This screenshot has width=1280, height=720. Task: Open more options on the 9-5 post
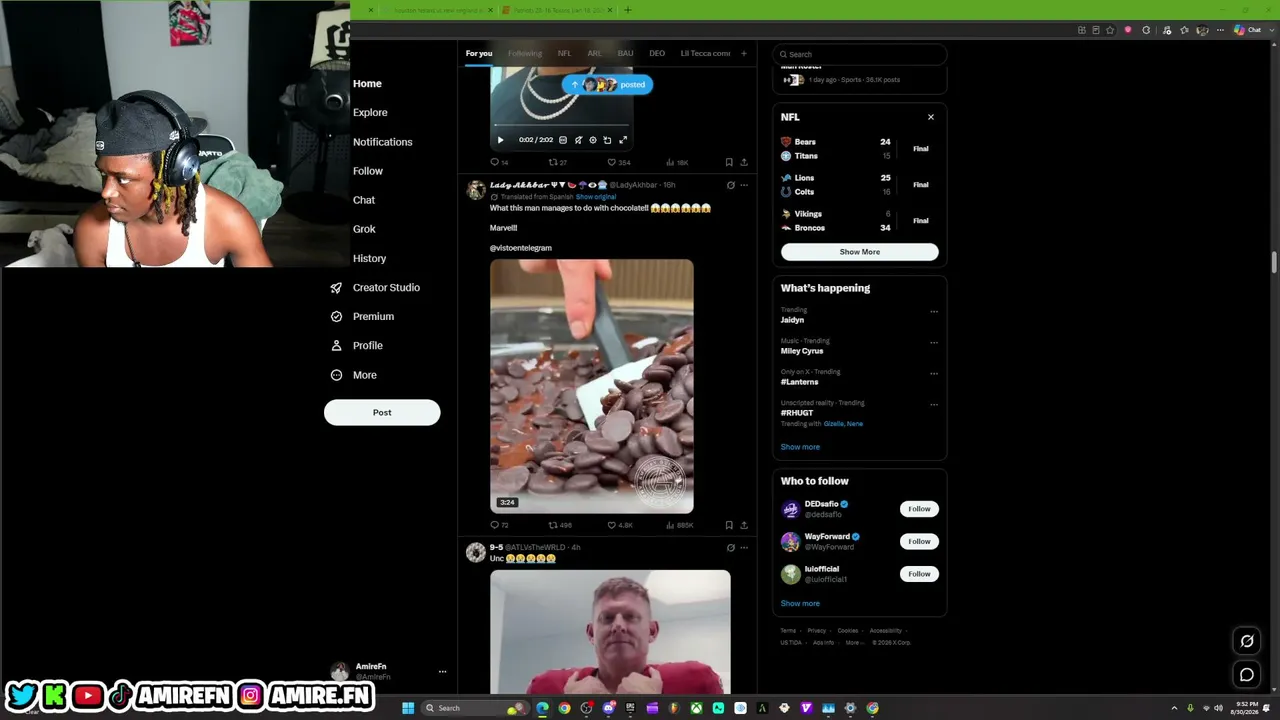coord(744,548)
